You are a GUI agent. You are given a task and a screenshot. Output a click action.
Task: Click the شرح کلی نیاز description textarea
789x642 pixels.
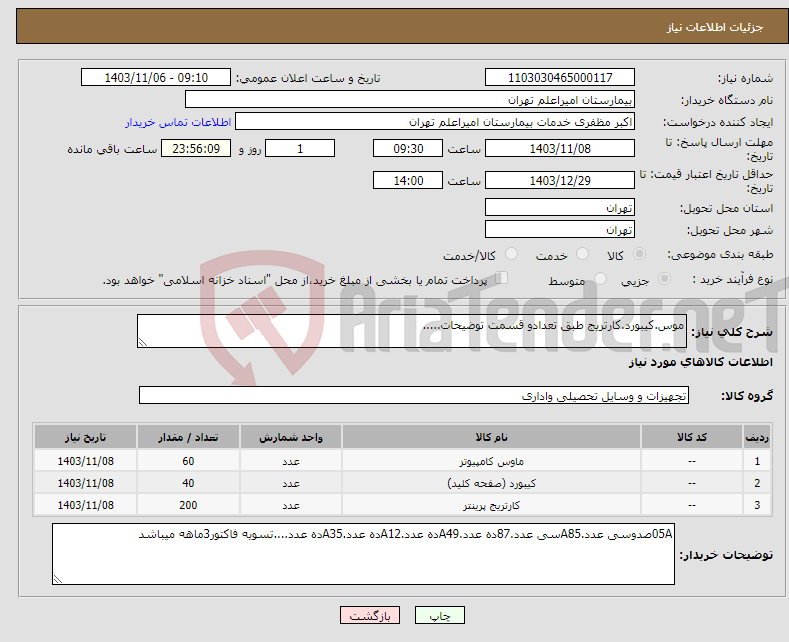pyautogui.click(x=412, y=331)
